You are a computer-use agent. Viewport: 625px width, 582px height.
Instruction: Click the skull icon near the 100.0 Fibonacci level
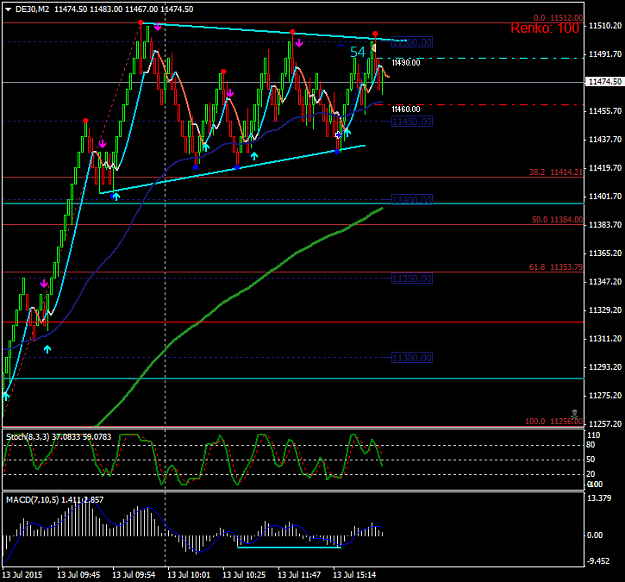coord(574,413)
